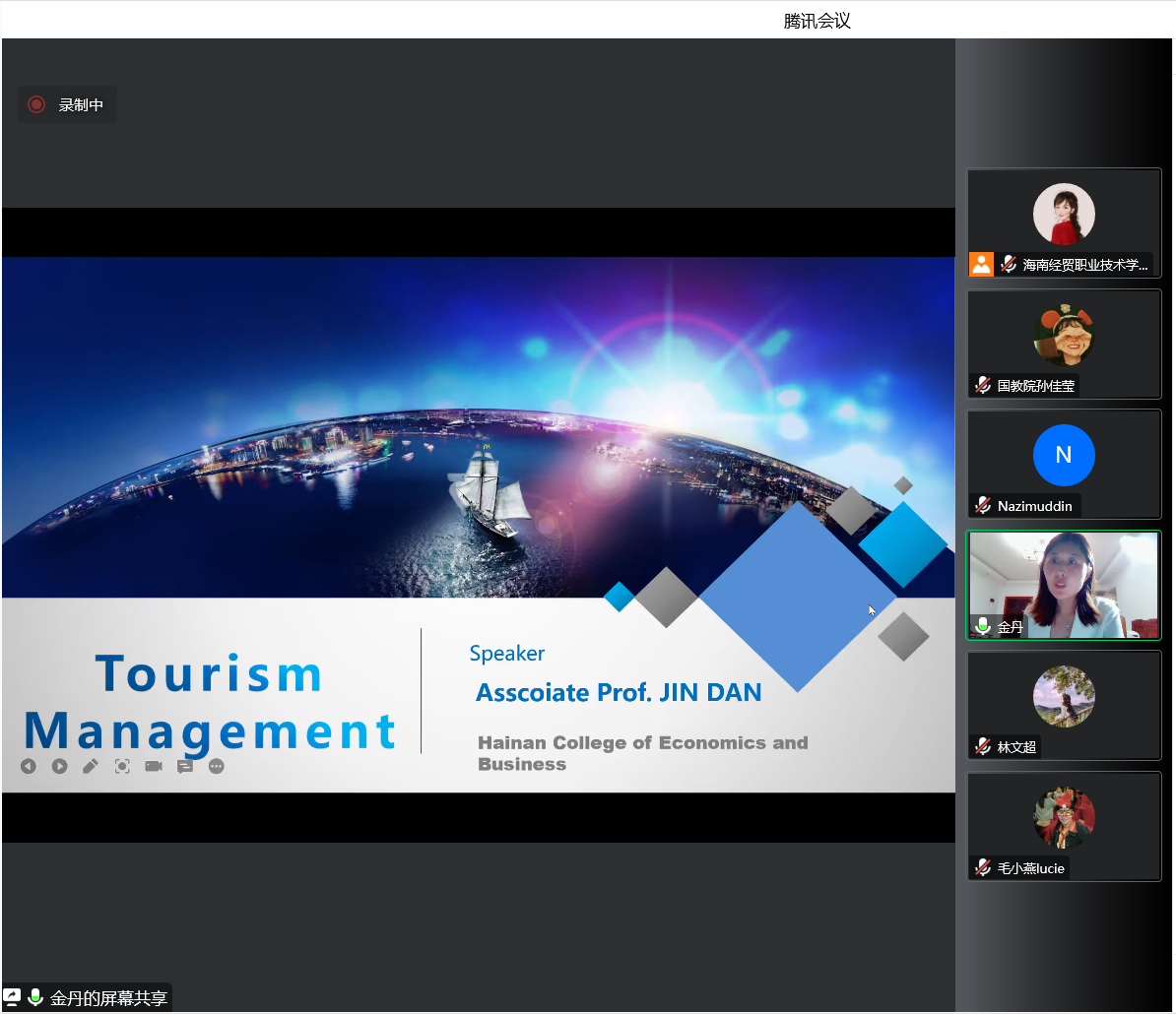Go to previous slide using back arrow
This screenshot has height=1014, width=1176.
pyautogui.click(x=29, y=766)
